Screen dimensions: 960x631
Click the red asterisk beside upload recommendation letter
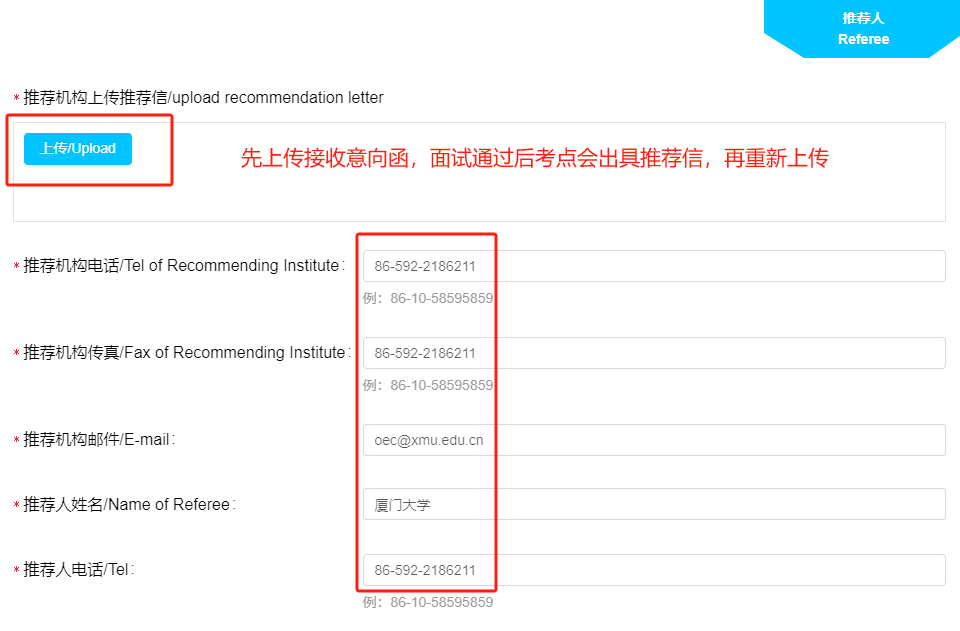pyautogui.click(x=16, y=99)
